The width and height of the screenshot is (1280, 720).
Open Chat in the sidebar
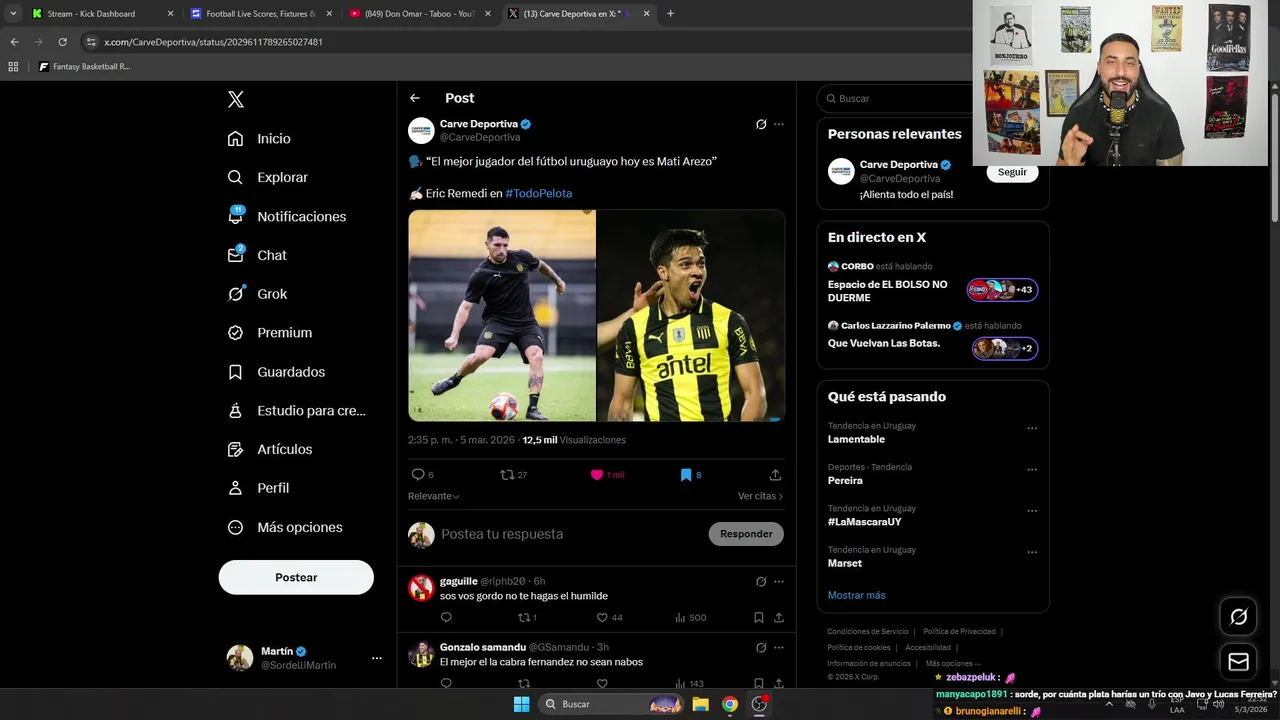[256, 255]
